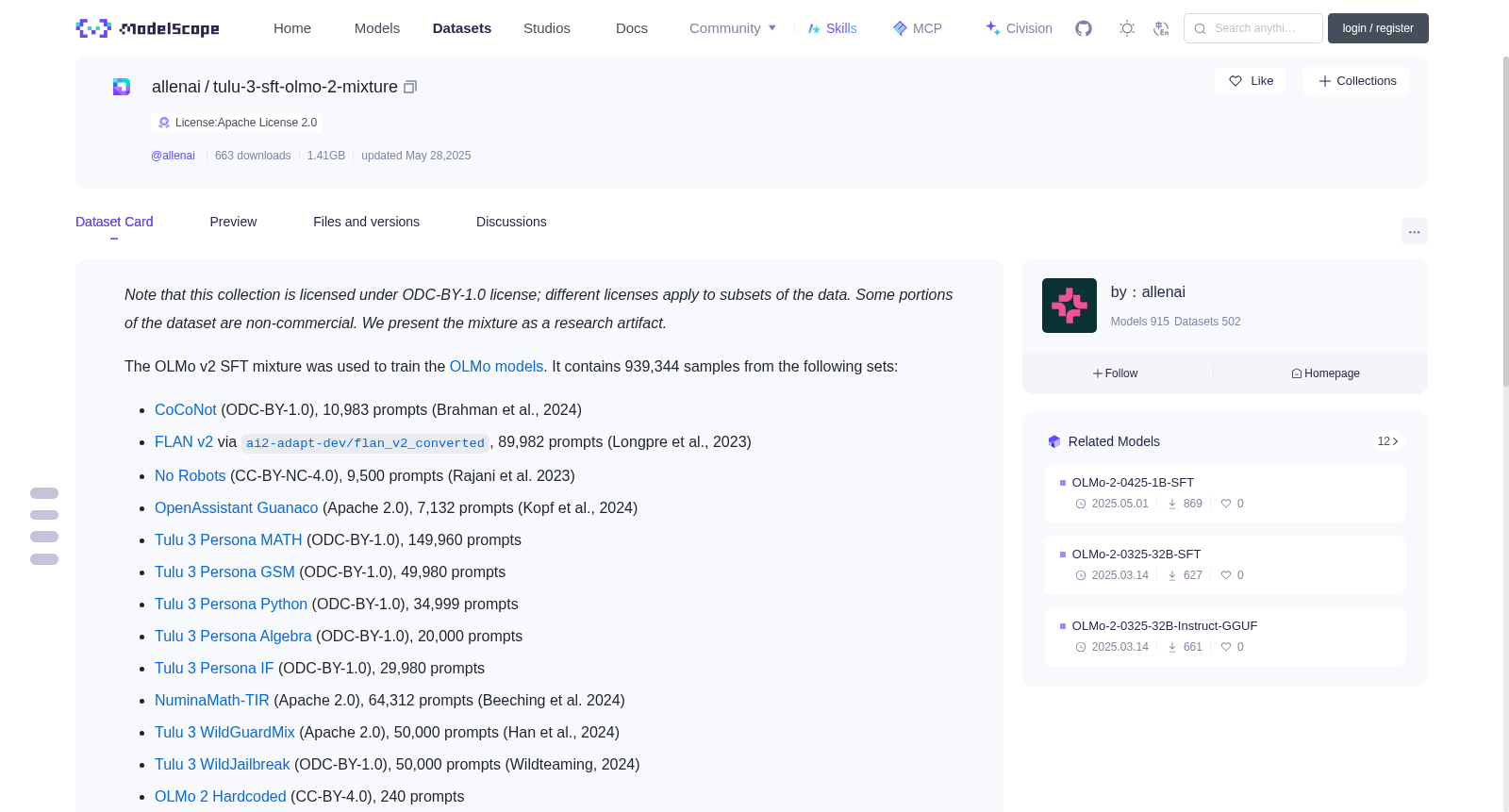Click the dataset avatar icon beside allenai title
The width and height of the screenshot is (1509, 812).
point(122,87)
